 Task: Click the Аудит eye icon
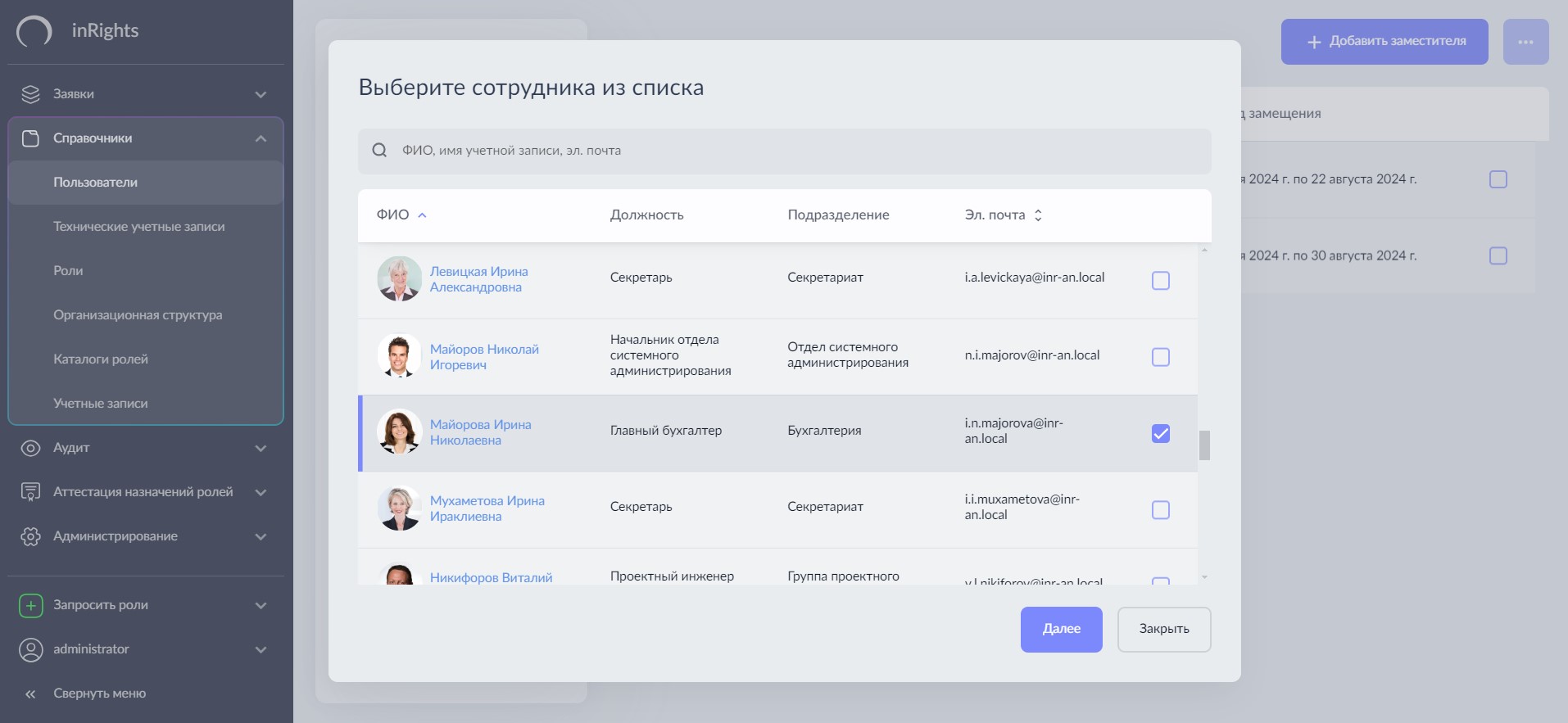click(x=30, y=448)
